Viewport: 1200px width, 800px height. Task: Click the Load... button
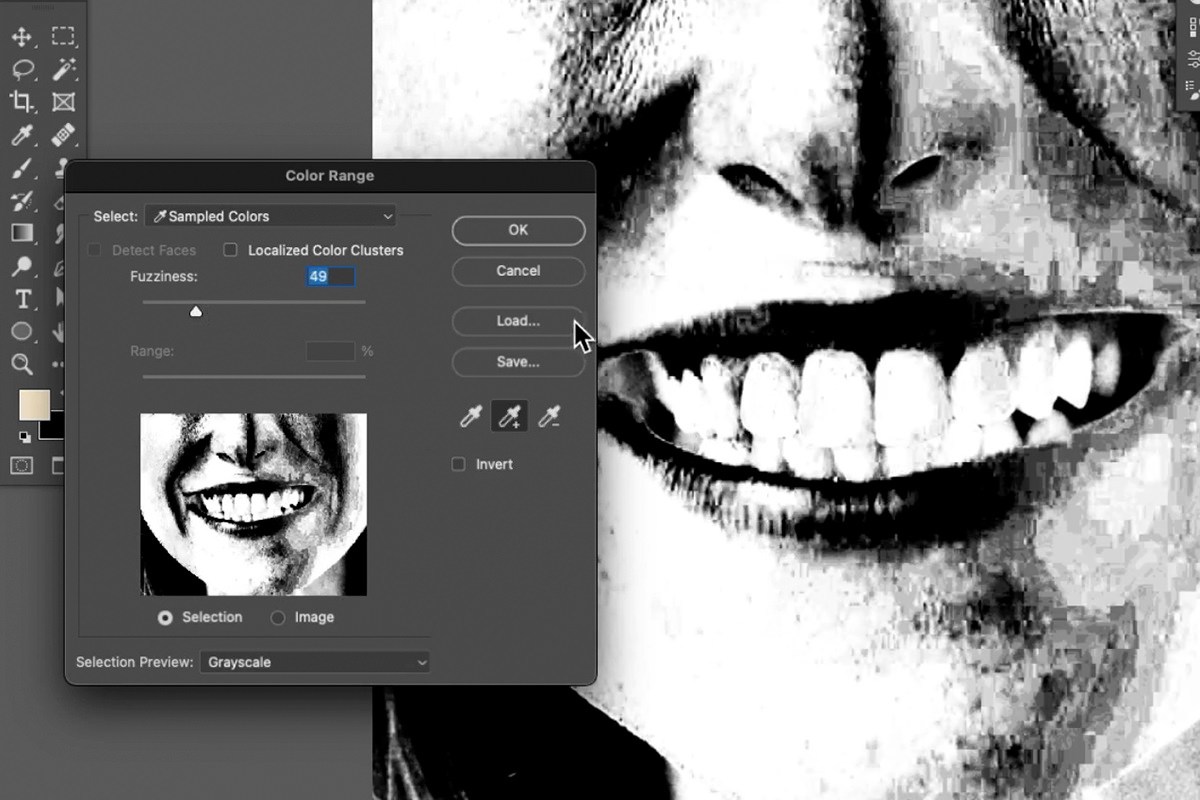pos(518,321)
